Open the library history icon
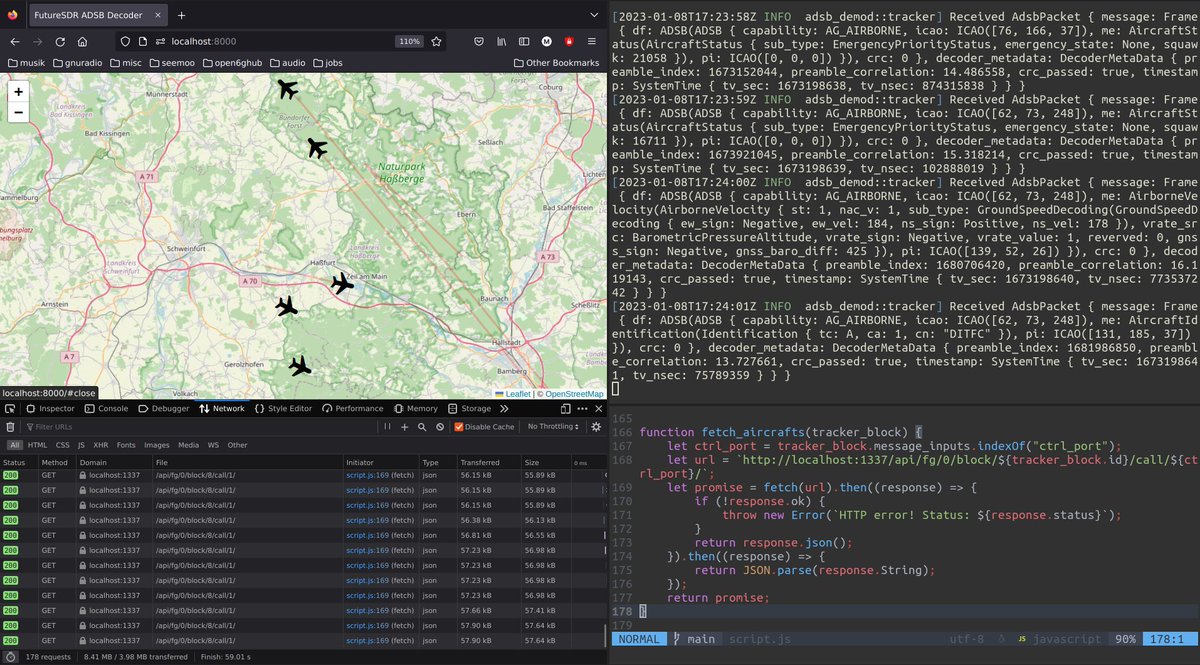1200x665 pixels. [x=502, y=42]
